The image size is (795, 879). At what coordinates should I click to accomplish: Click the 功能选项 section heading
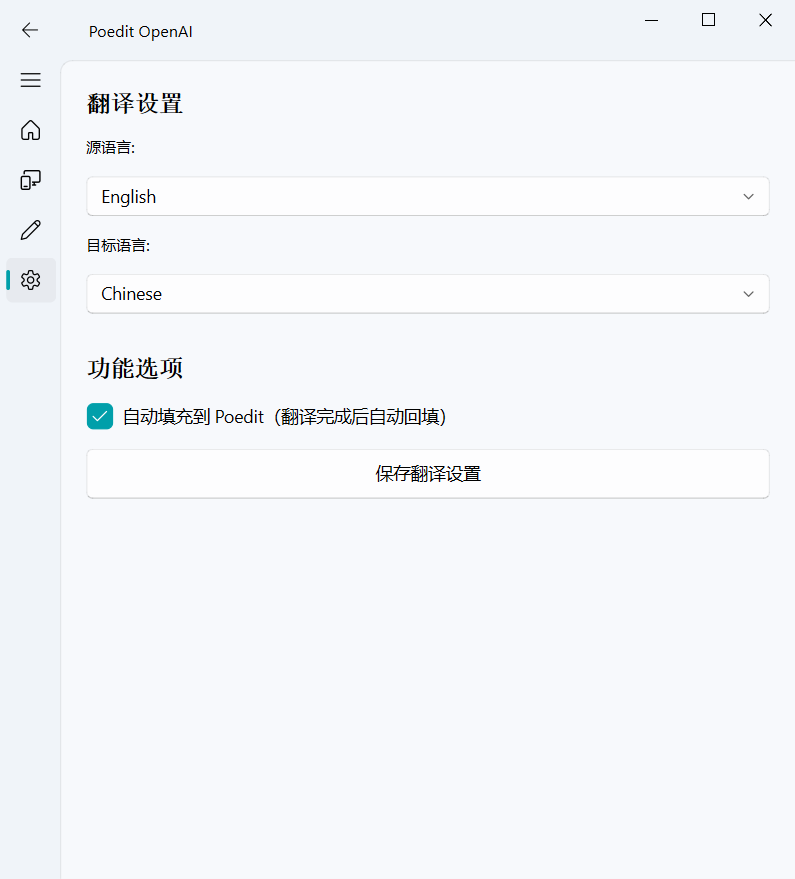click(x=135, y=368)
